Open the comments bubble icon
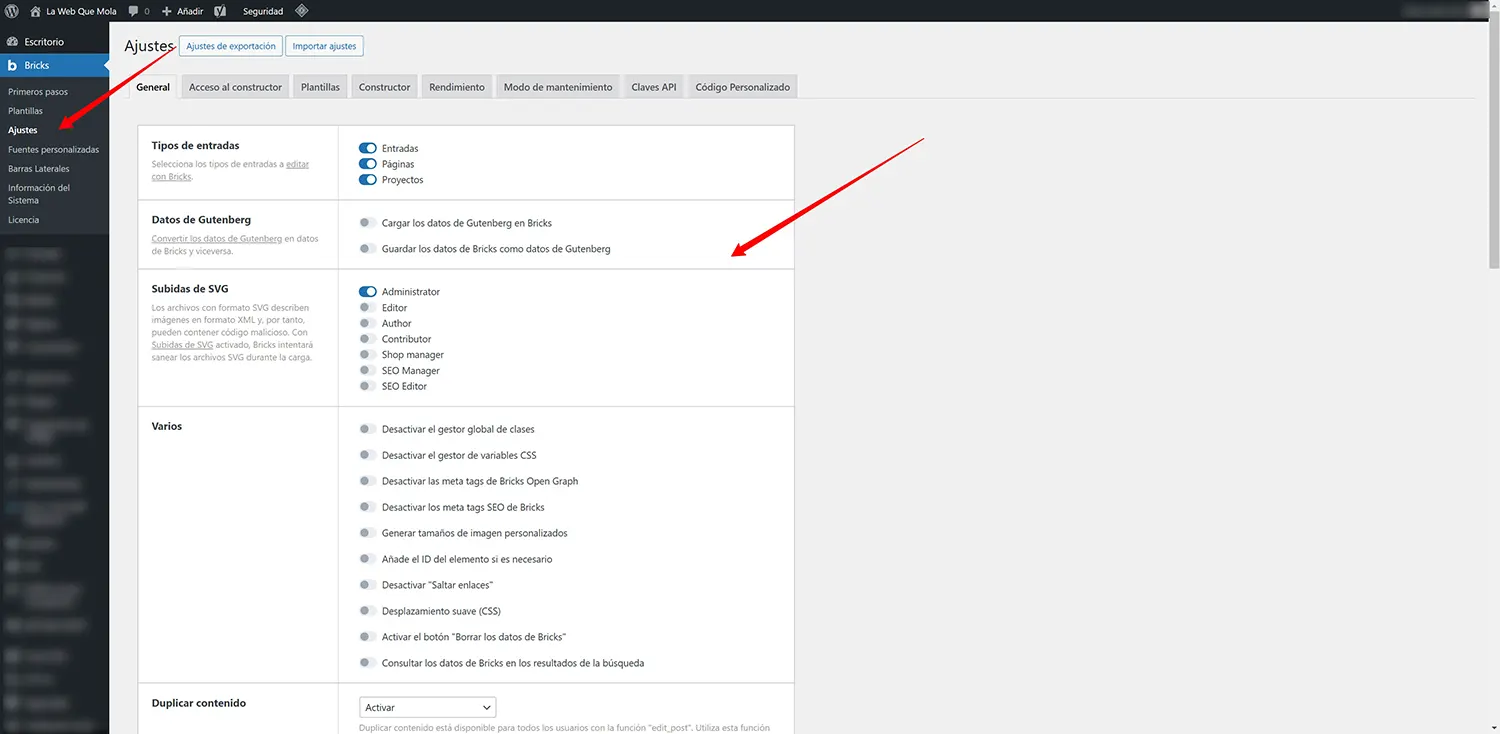Image resolution: width=1500 pixels, height=734 pixels. pyautogui.click(x=134, y=11)
